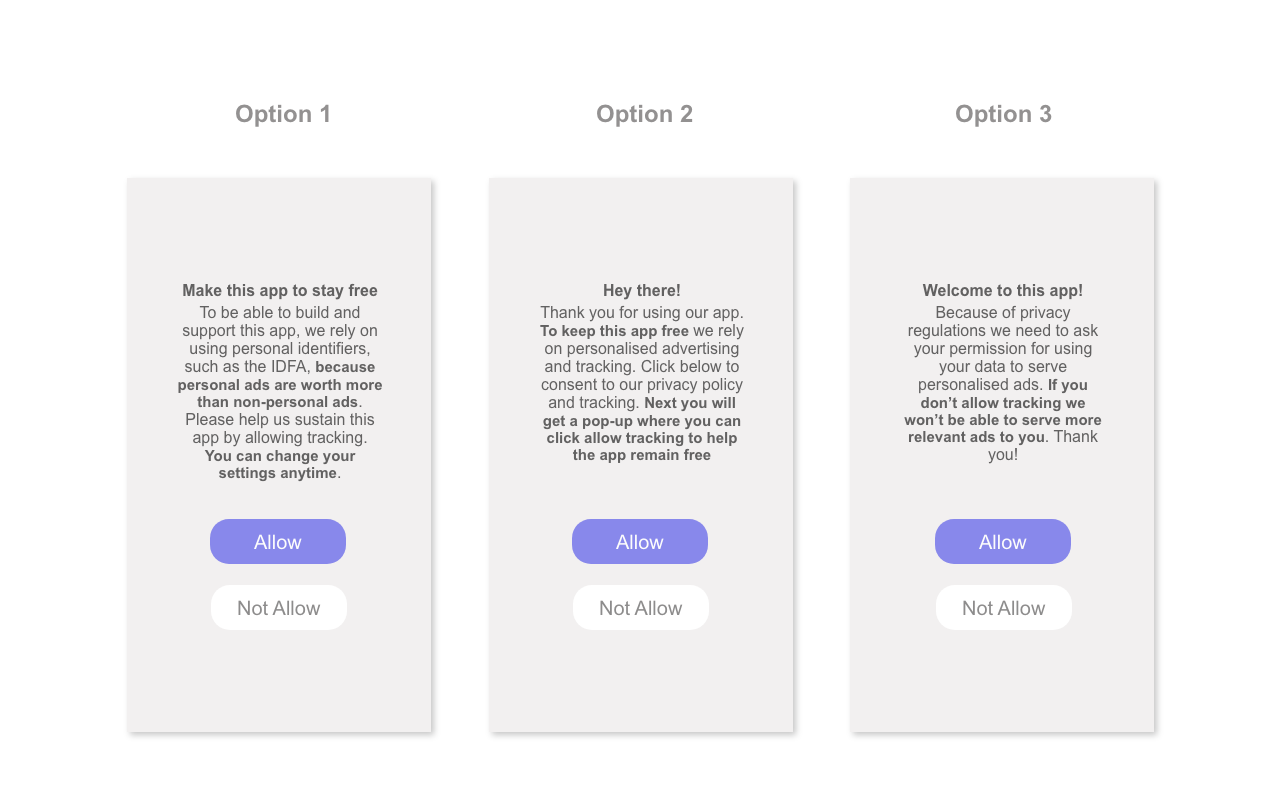Screen dimensions: 1280x800
Task: Click the 'Make this app to stay free' title
Action: click(279, 290)
